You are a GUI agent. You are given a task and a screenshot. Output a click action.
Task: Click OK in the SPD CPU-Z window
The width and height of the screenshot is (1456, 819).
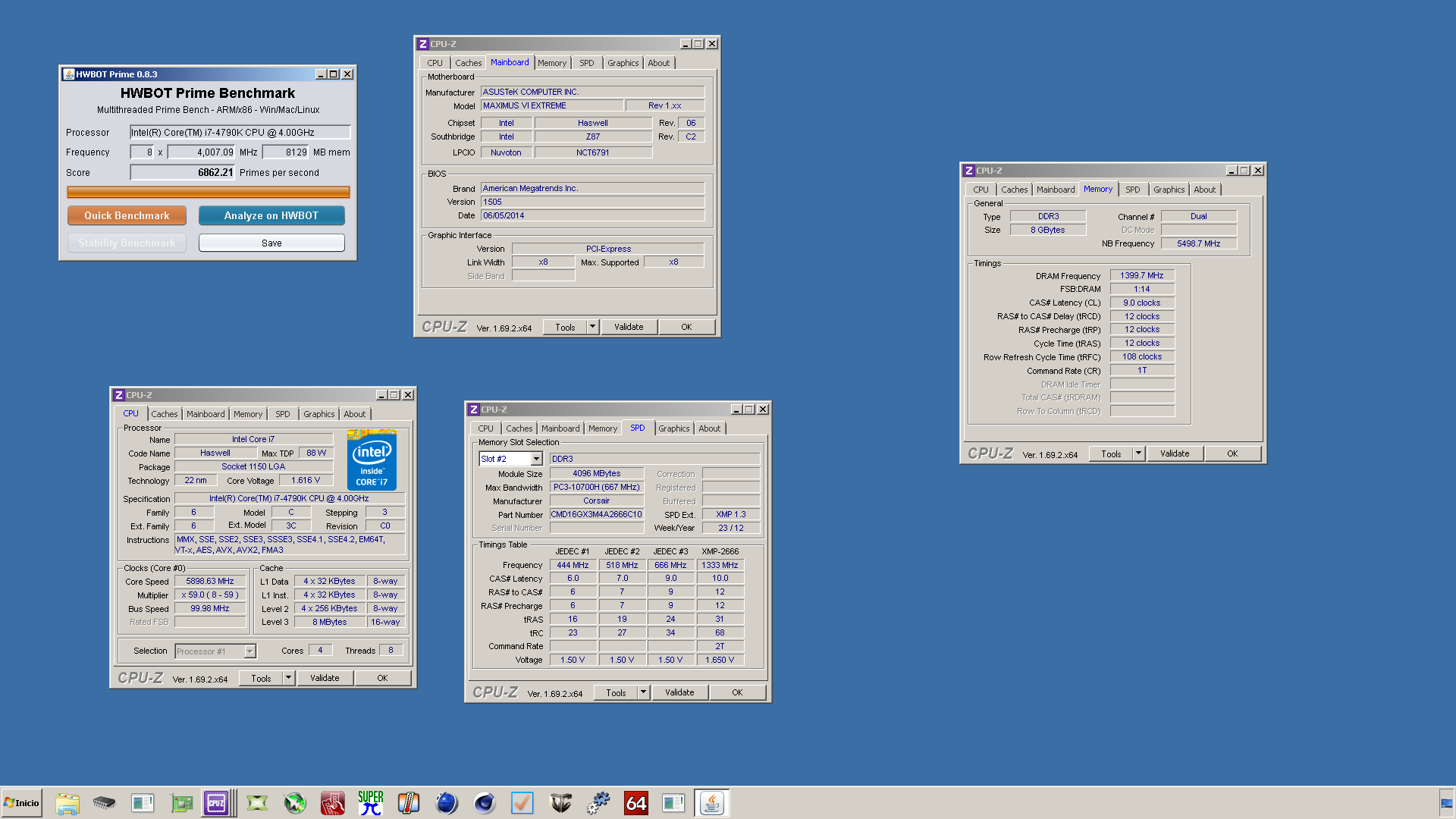point(737,693)
